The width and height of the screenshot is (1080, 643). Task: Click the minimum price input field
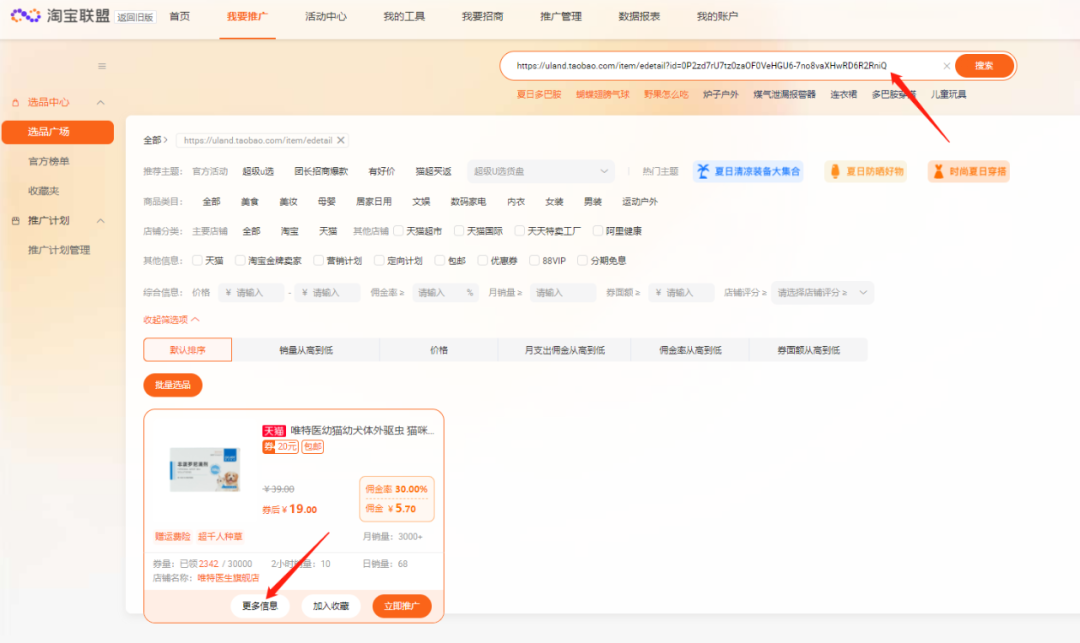coord(251,293)
